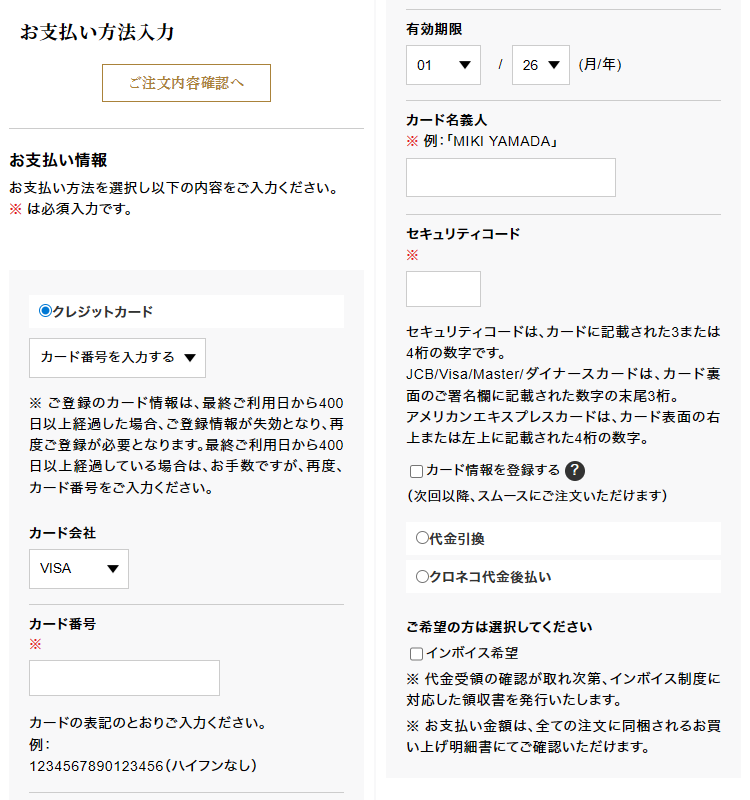Select the クレジットカード radio button

(x=45, y=311)
